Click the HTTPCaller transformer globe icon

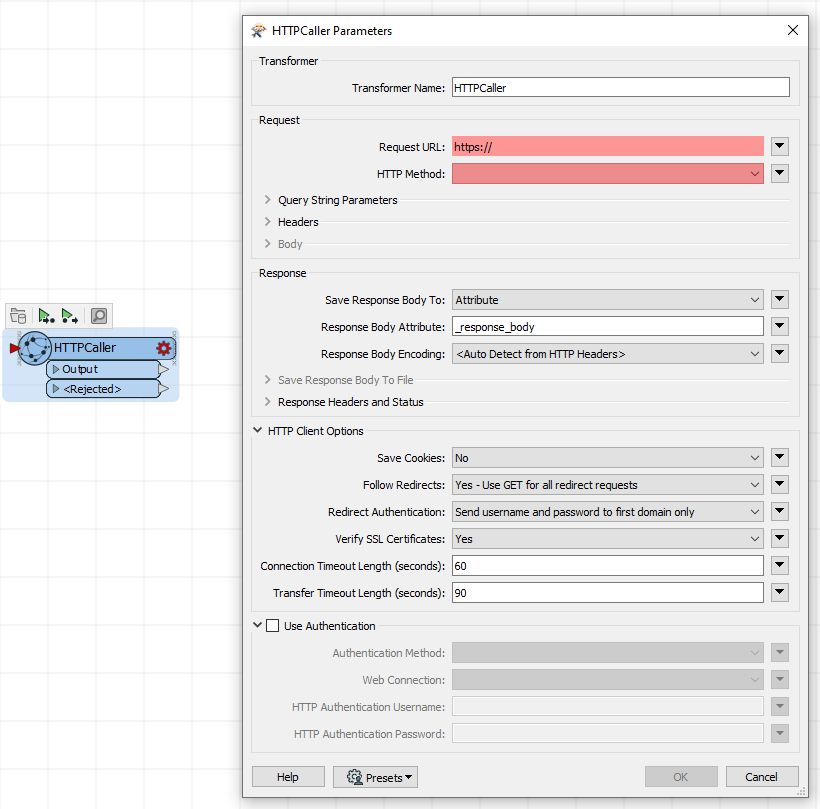[35, 348]
